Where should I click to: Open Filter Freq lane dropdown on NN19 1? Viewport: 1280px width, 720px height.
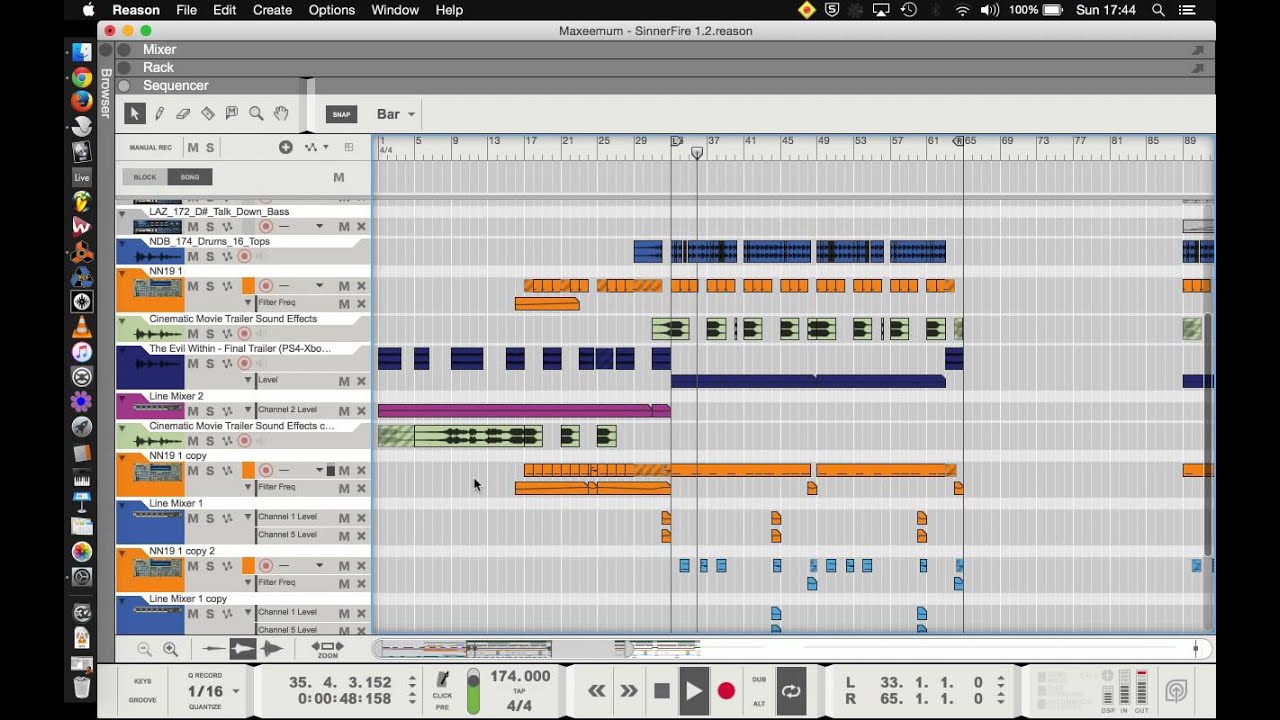[248, 303]
